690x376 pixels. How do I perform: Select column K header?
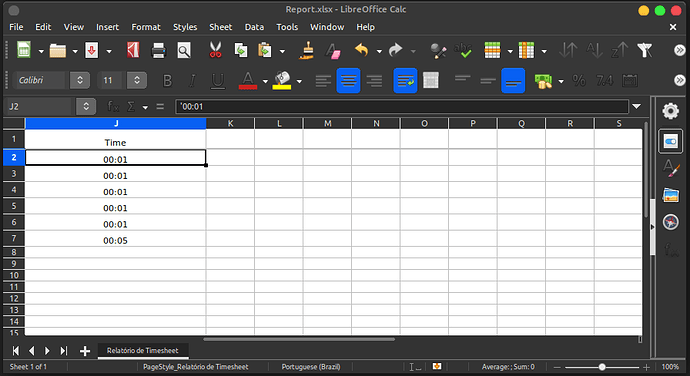tap(230, 124)
